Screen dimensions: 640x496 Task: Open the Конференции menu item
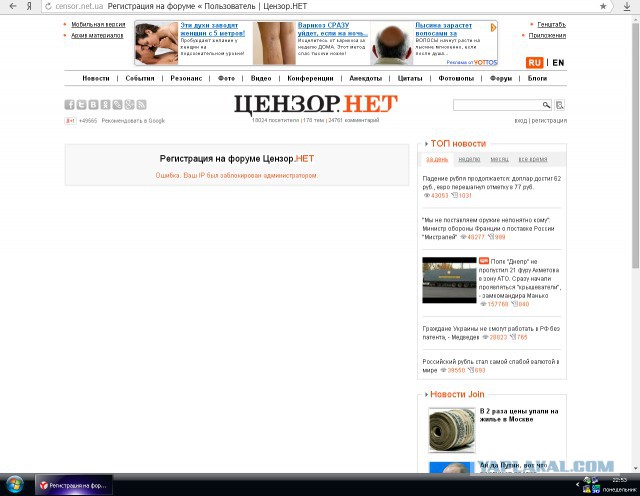310,78
